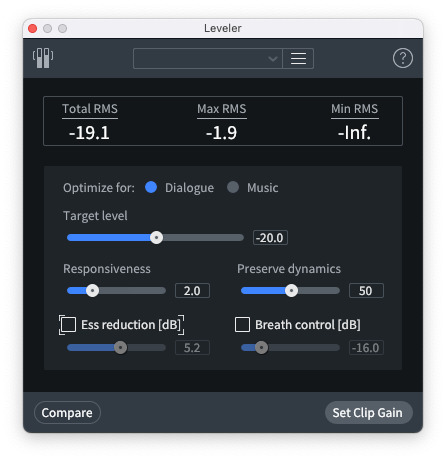Image resolution: width=446 pixels, height=460 pixels.
Task: Click the Target level value field -20.0
Action: pos(270,238)
